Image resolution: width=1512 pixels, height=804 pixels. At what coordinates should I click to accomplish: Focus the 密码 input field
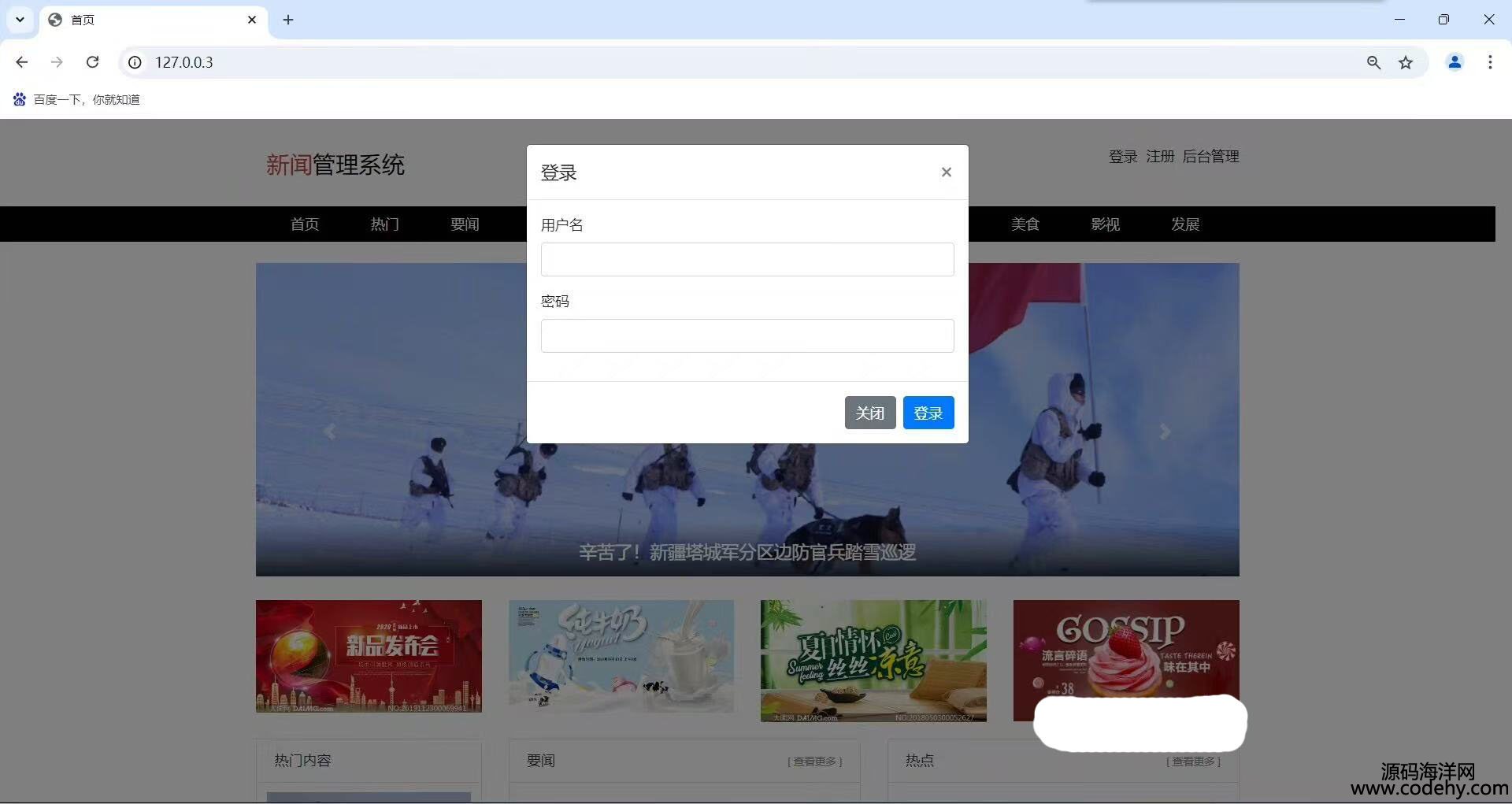tap(747, 336)
